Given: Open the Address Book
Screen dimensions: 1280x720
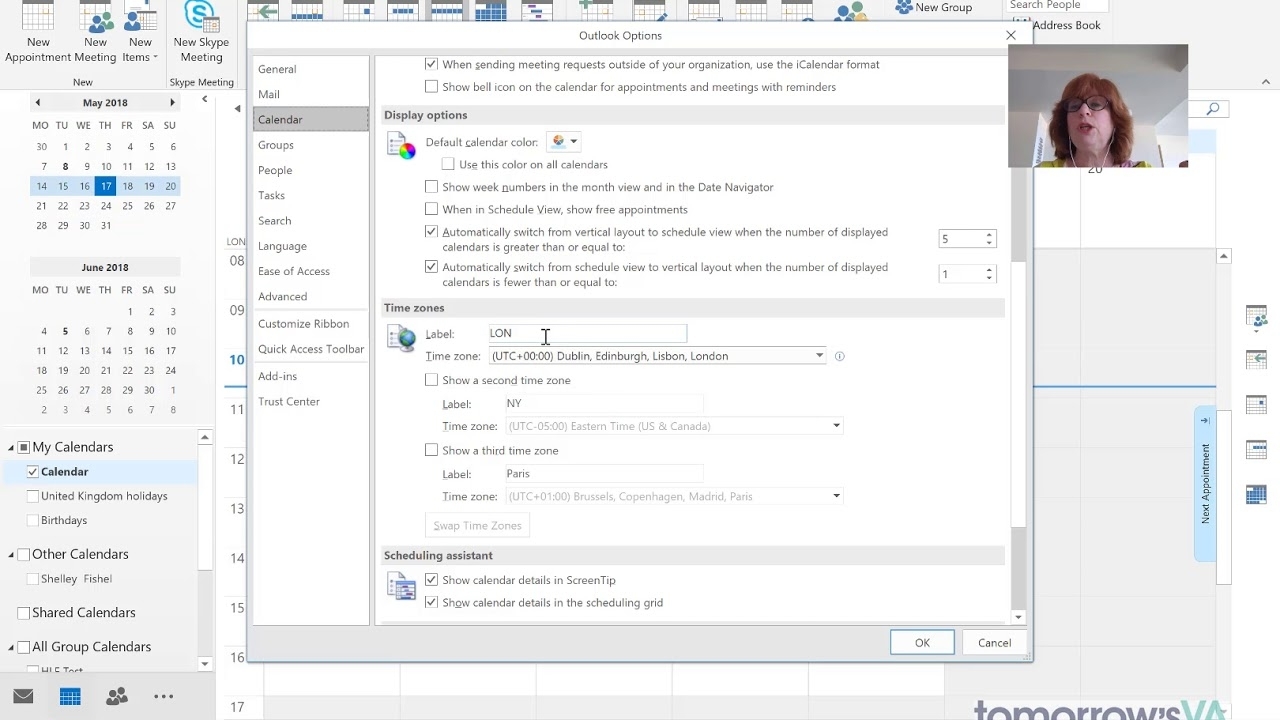Looking at the screenshot, I should pos(1057,25).
